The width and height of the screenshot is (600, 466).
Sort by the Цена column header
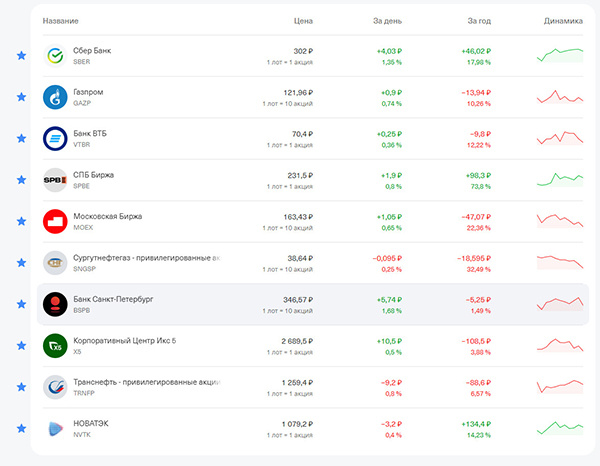(303, 21)
